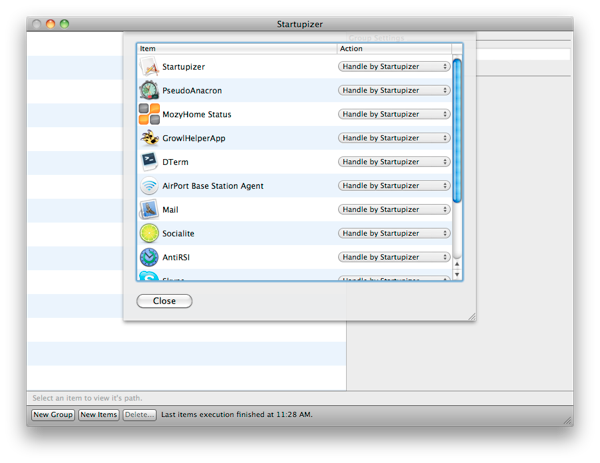Click the New Group button
The height and width of the screenshot is (463, 600).
(x=53, y=415)
